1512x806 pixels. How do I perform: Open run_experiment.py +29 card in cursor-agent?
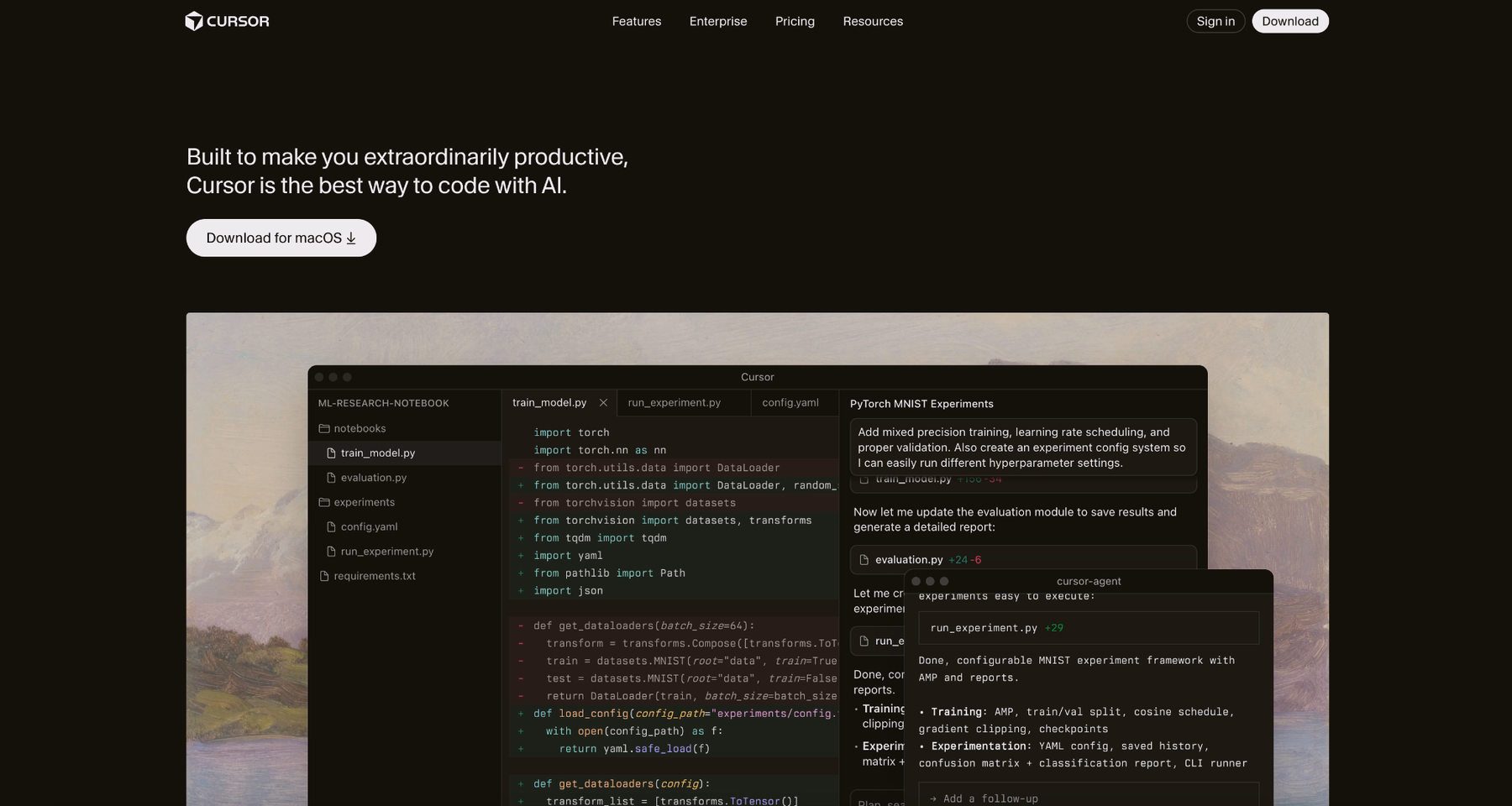(1089, 628)
